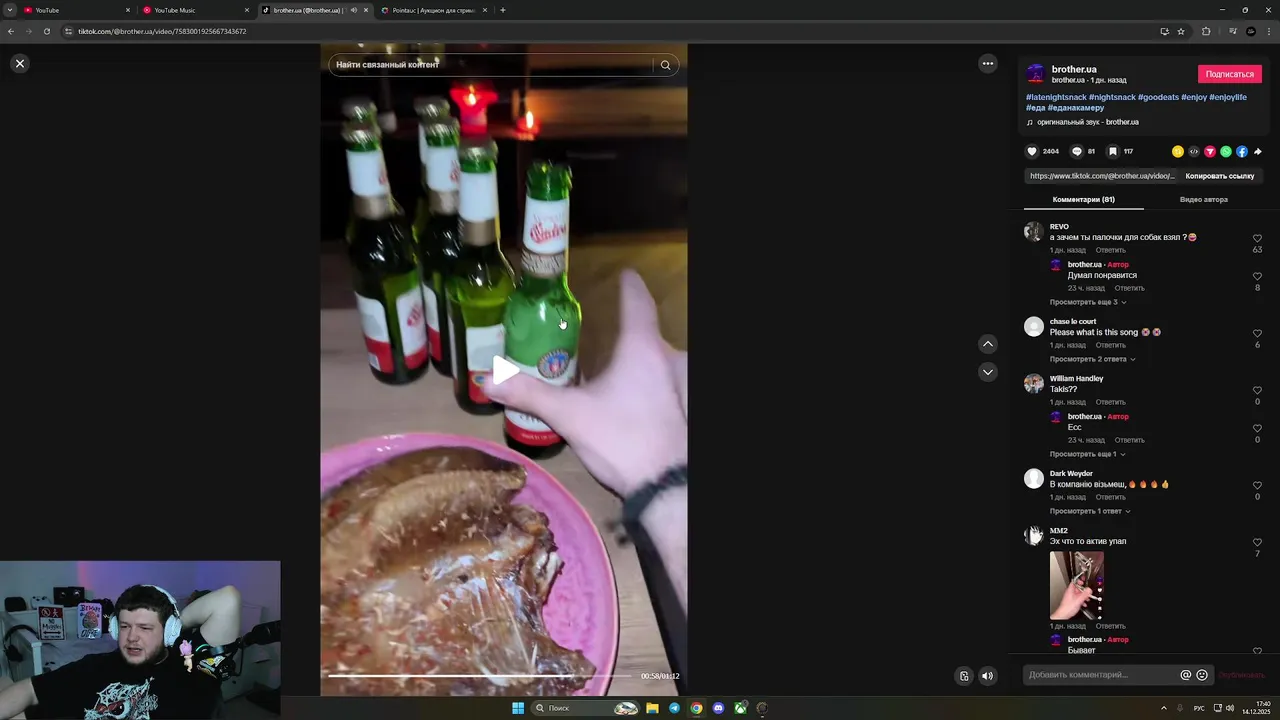The height and width of the screenshot is (720, 1280).
Task: Open File Explorer from taskbar
Action: 652,708
